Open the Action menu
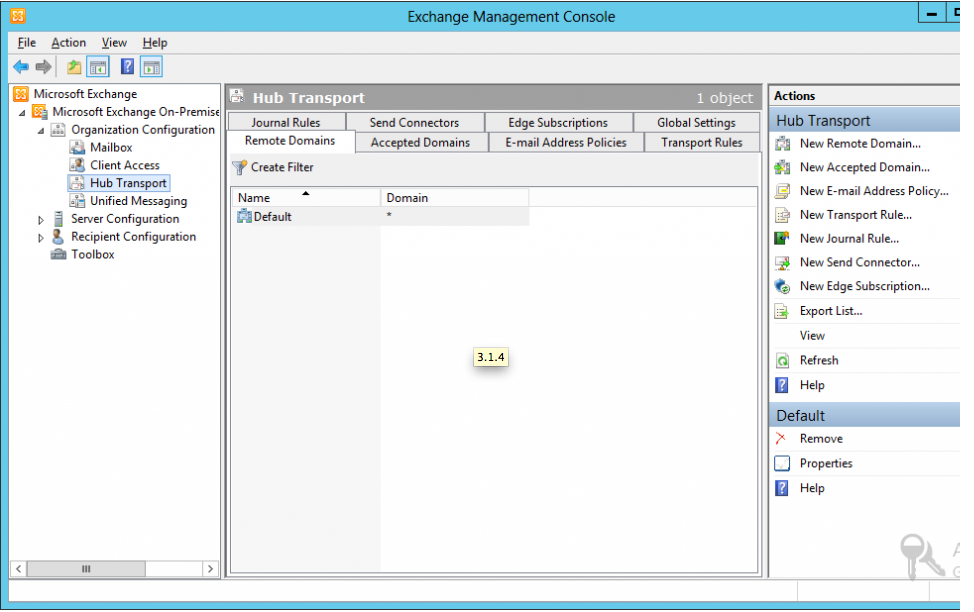The height and width of the screenshot is (612, 974). click(x=68, y=43)
